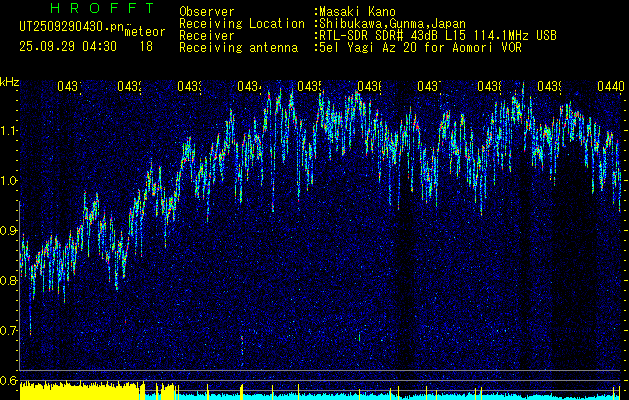Click the cyan signal level strip
The width and height of the screenshot is (629, 400).
[x=400, y=395]
